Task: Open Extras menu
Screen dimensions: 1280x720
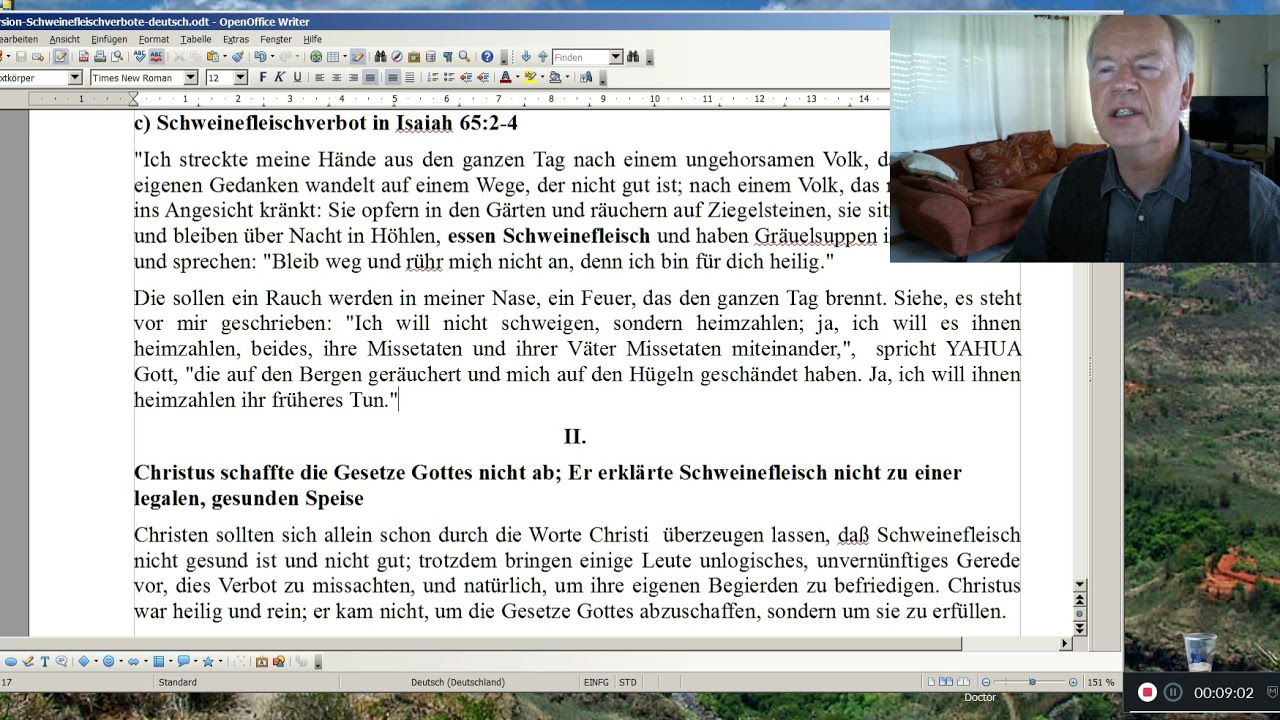Action: [236, 39]
